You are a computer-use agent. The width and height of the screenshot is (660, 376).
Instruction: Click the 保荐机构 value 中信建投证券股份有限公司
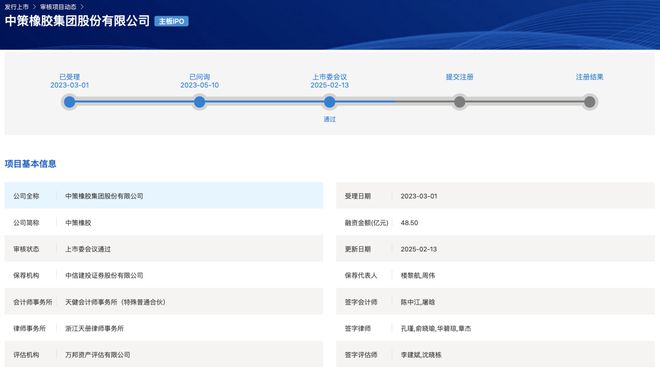click(104, 275)
